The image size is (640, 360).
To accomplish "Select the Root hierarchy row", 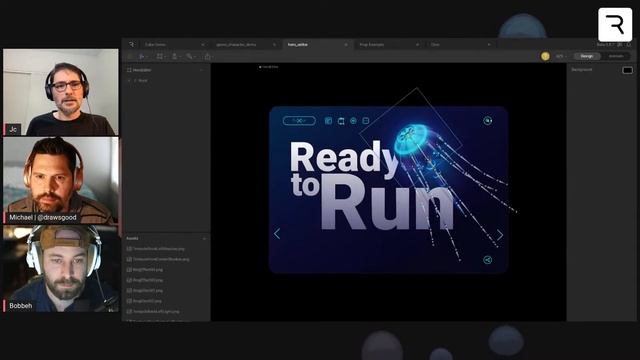I will pyautogui.click(x=167, y=80).
